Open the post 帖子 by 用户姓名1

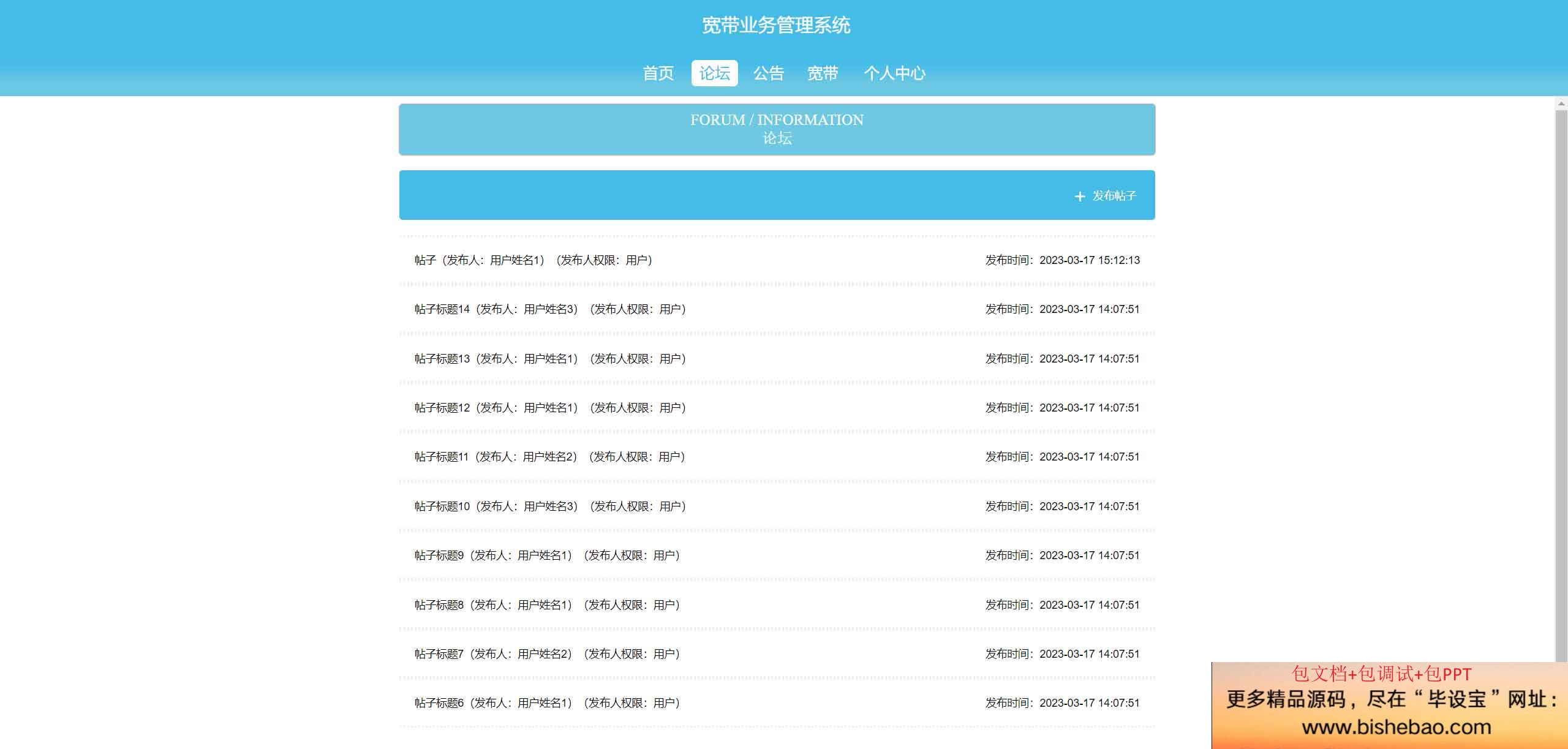533,260
